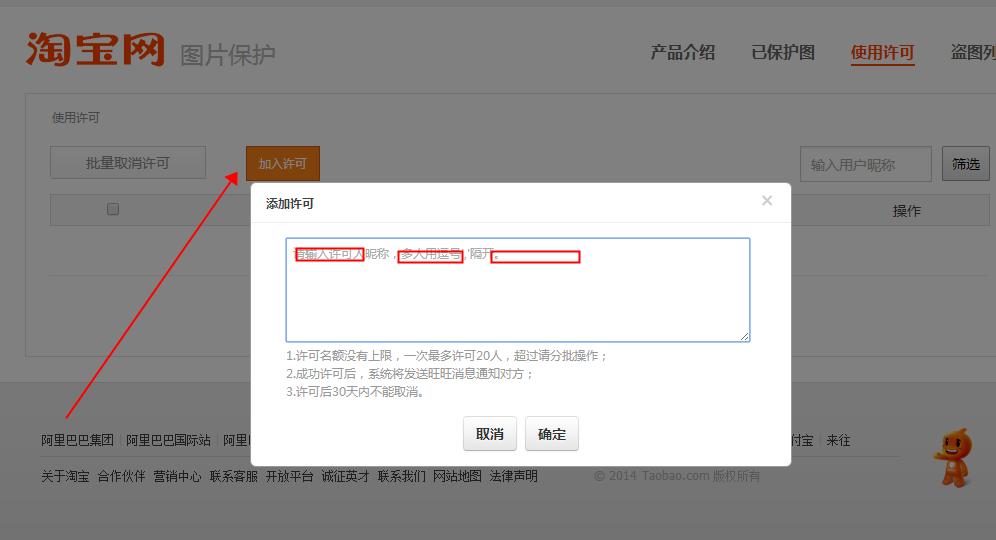The width and height of the screenshot is (996, 540).
Task: Open the 开放平台 footer link
Action: point(290,476)
